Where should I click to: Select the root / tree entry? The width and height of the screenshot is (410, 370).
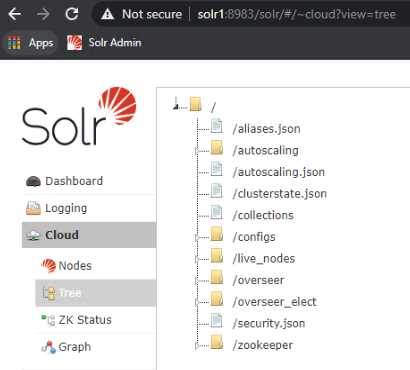213,107
